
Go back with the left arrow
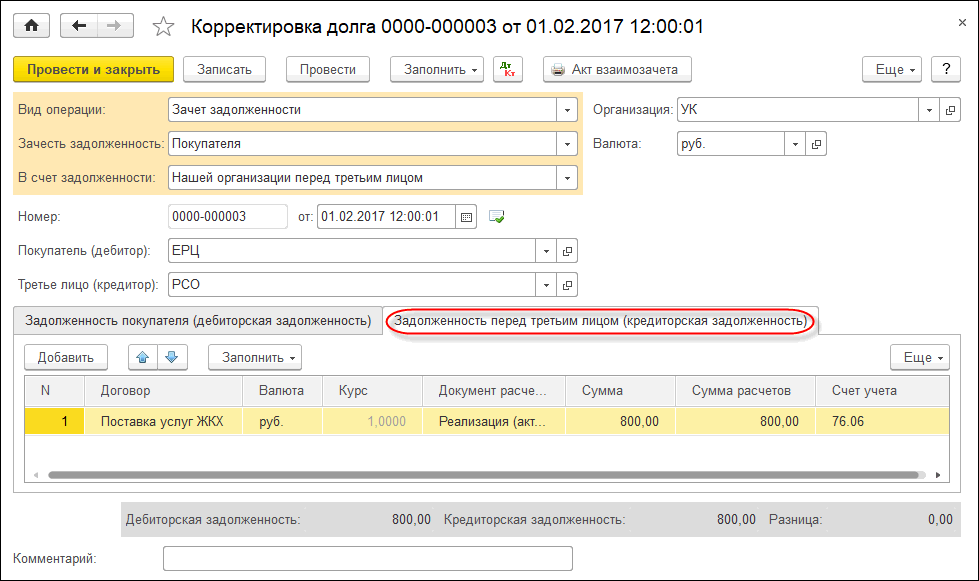point(80,26)
